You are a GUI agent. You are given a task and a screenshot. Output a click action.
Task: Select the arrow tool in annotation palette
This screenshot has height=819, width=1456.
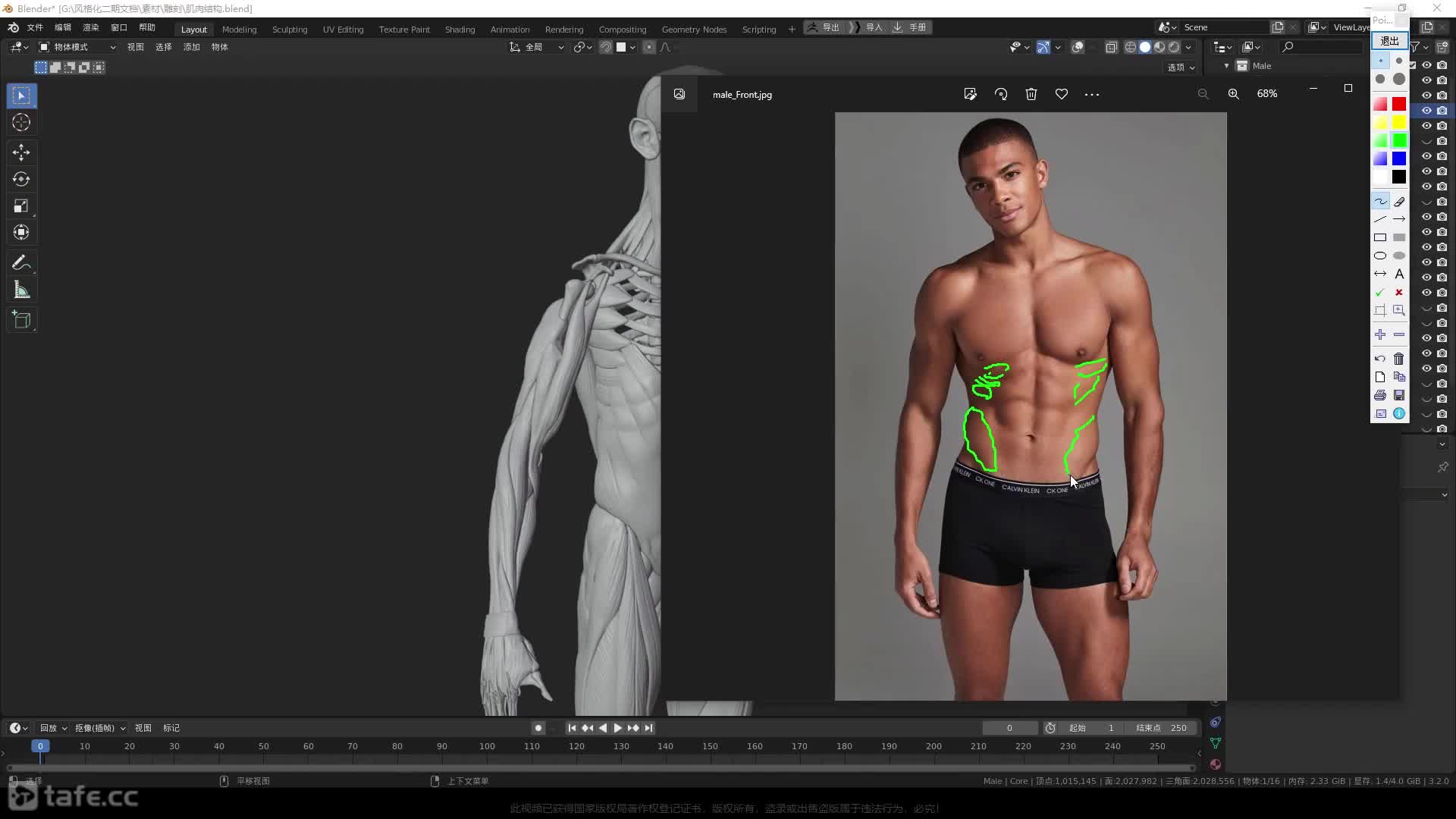pyautogui.click(x=1399, y=219)
